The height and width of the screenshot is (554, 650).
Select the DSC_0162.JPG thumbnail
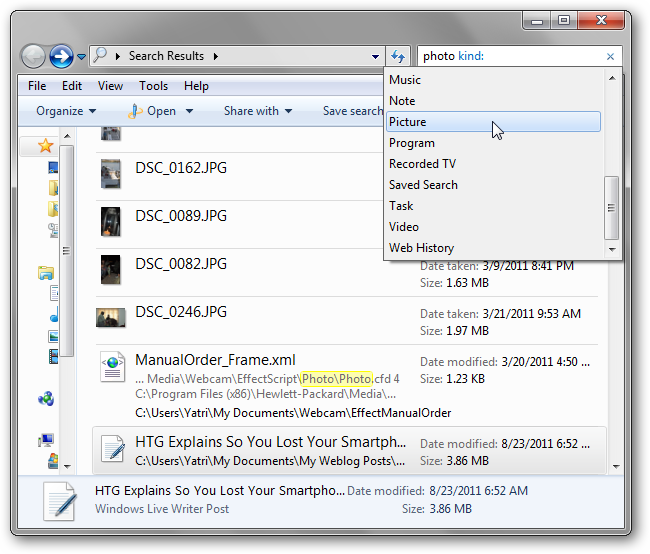pos(111,174)
